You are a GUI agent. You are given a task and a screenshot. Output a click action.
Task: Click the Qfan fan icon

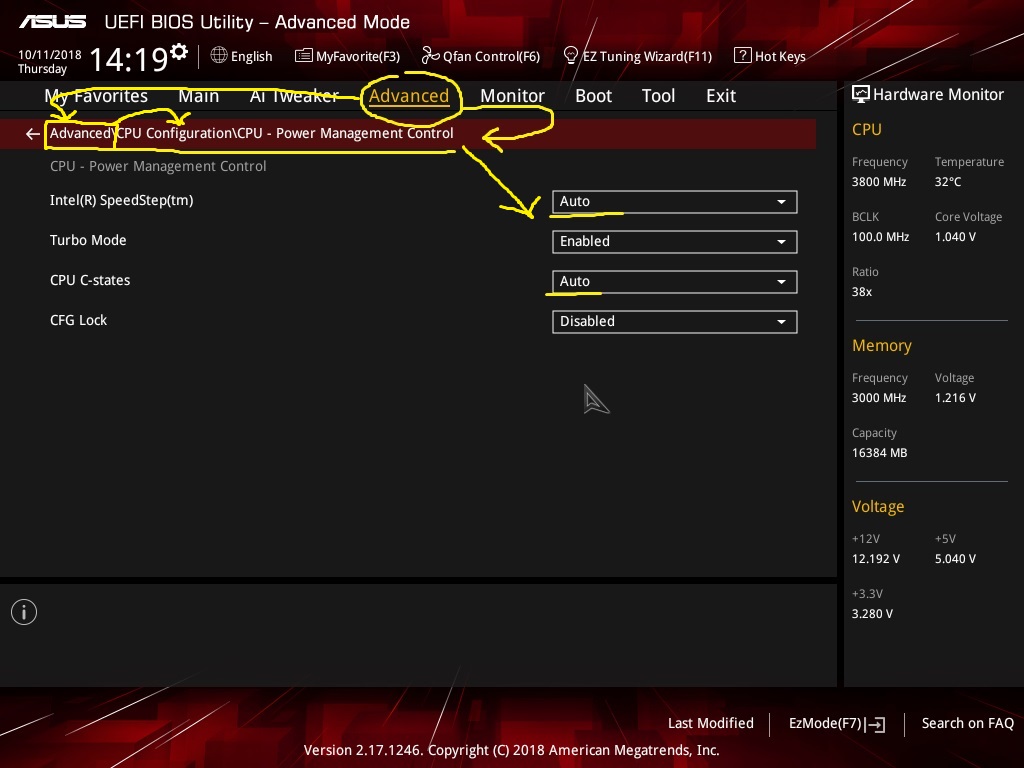(430, 56)
